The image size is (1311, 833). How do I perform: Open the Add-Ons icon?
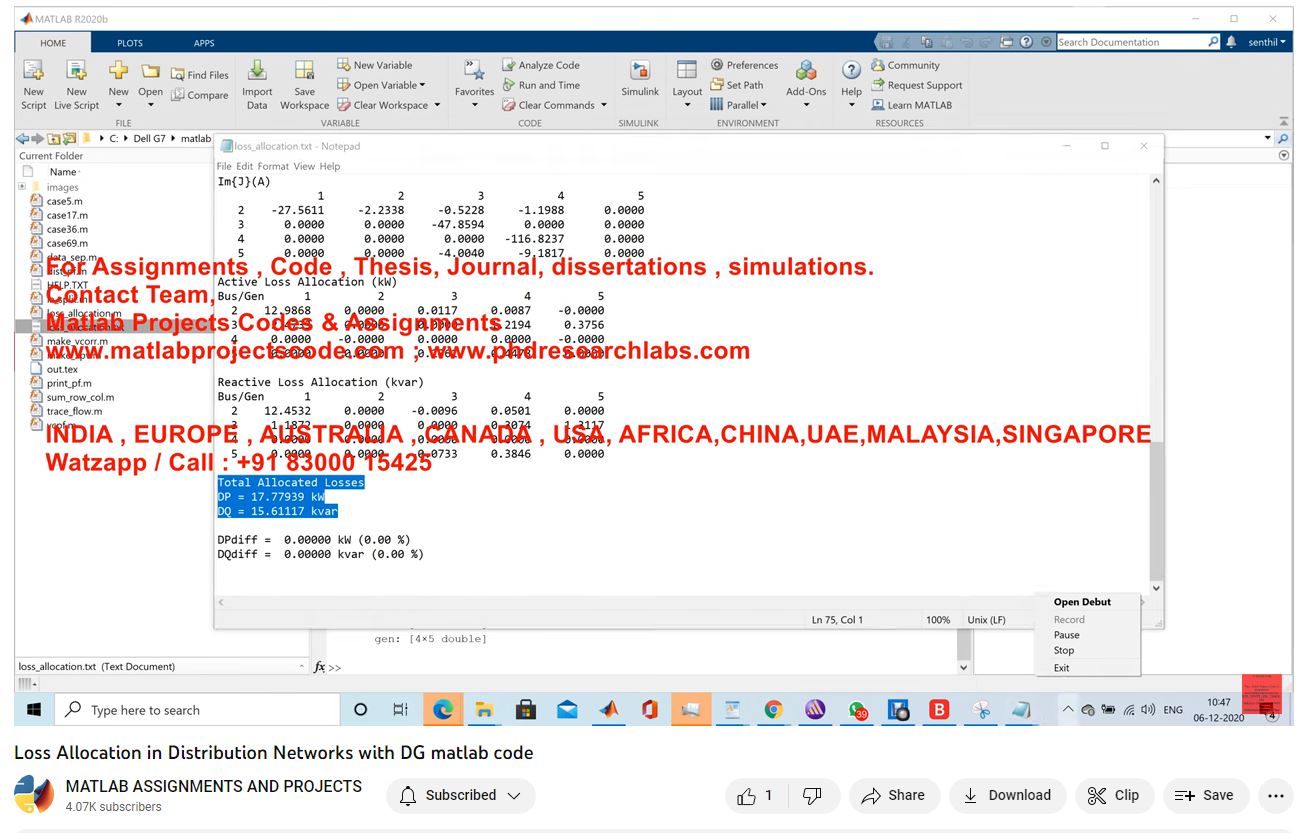point(806,72)
